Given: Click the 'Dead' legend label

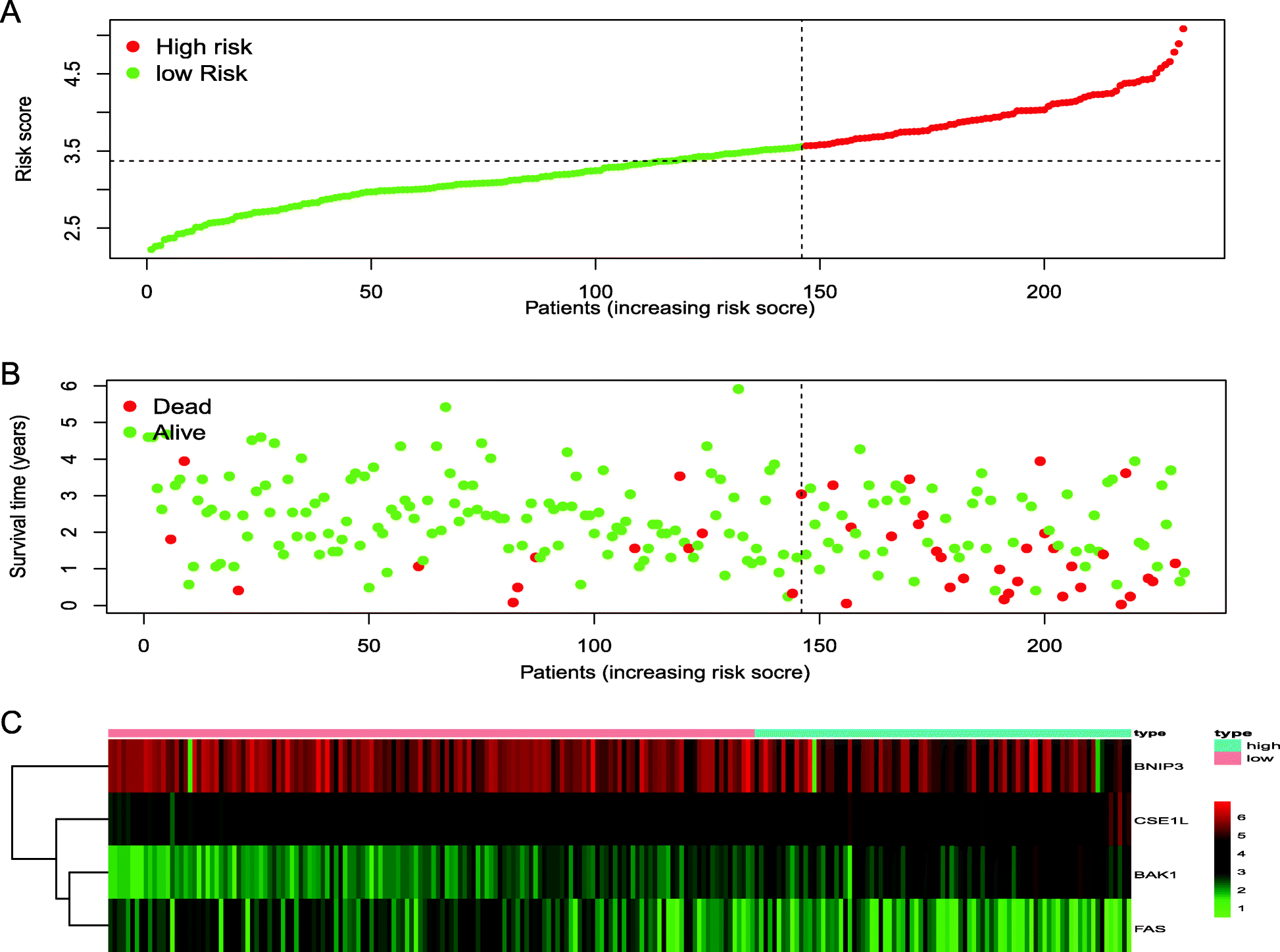Looking at the screenshot, I should 182,406.
